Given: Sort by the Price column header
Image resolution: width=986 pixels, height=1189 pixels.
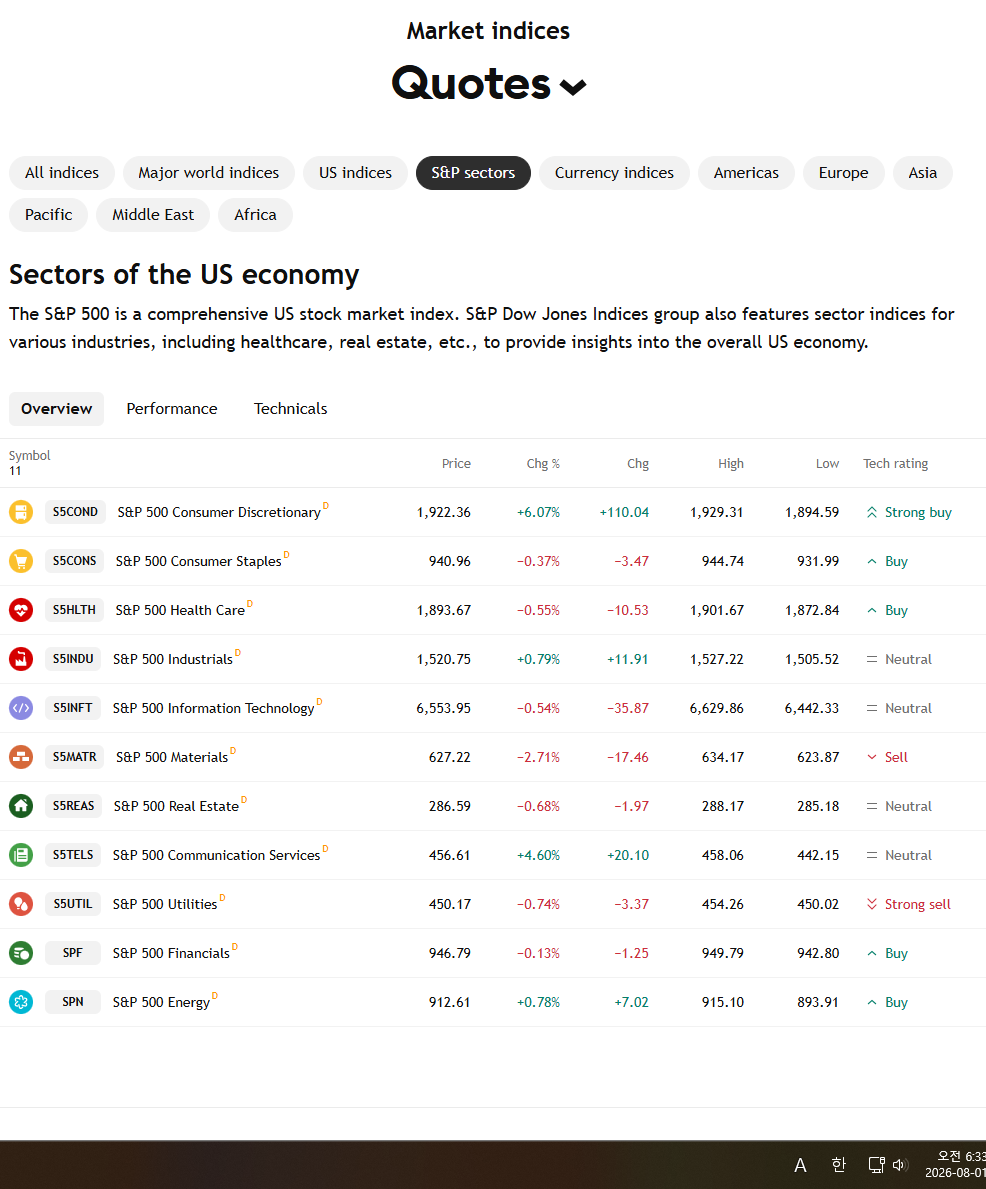Looking at the screenshot, I should [x=457, y=463].
